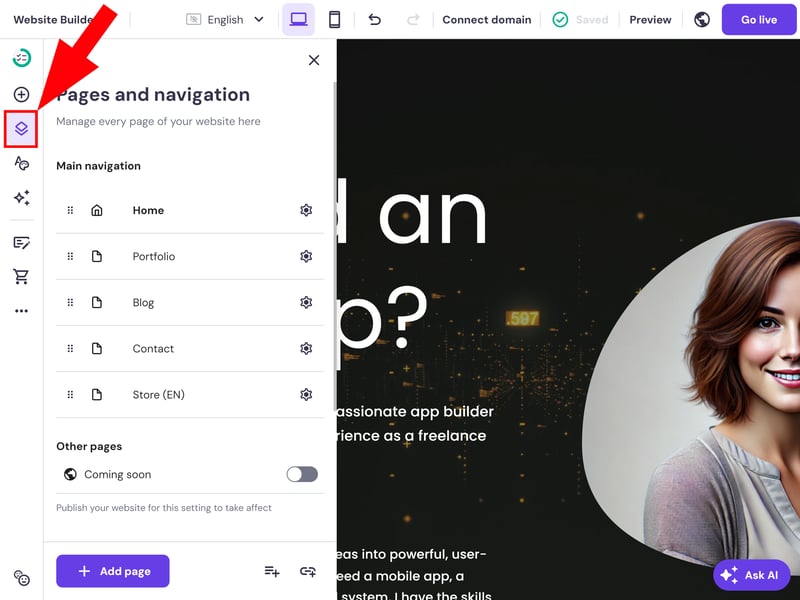Click the add link icon beside Add page
Viewport: 800px width, 600px height.
click(308, 571)
